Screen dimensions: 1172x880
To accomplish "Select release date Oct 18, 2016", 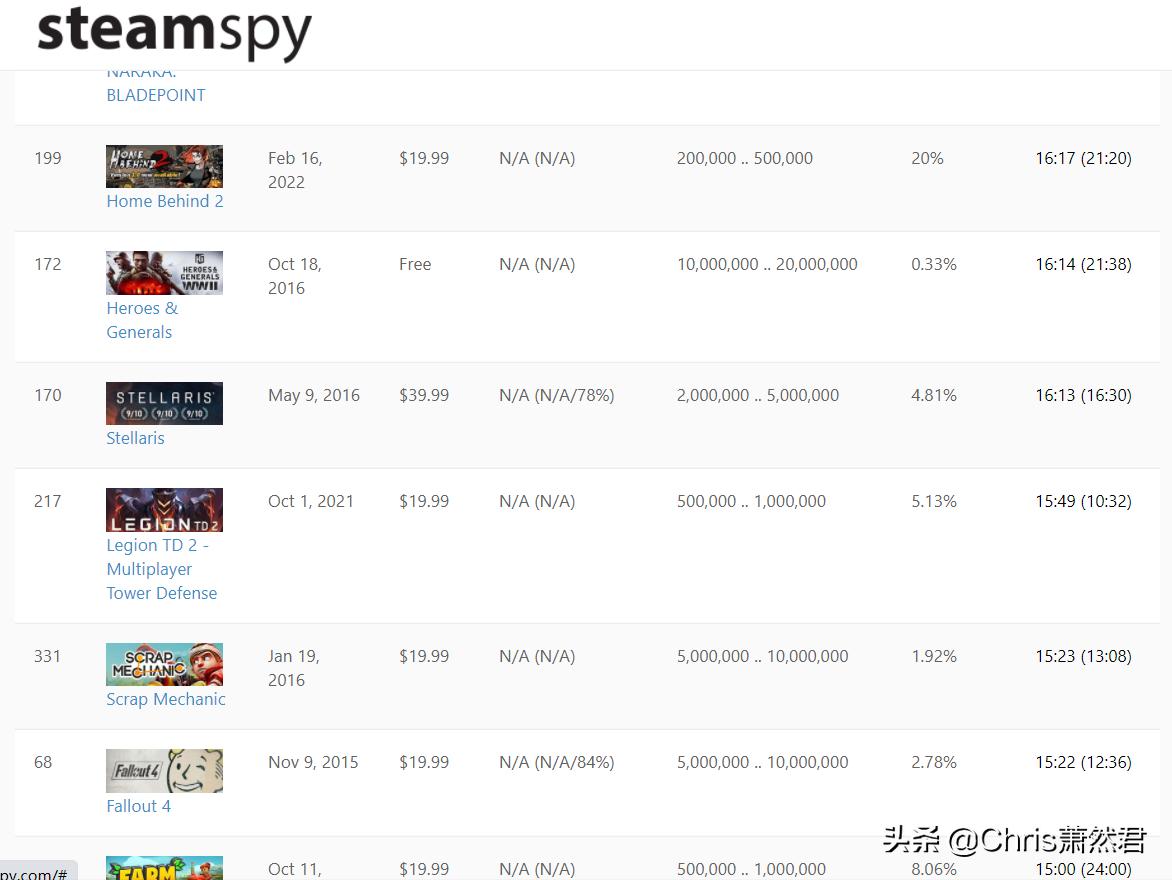I will [x=295, y=277].
